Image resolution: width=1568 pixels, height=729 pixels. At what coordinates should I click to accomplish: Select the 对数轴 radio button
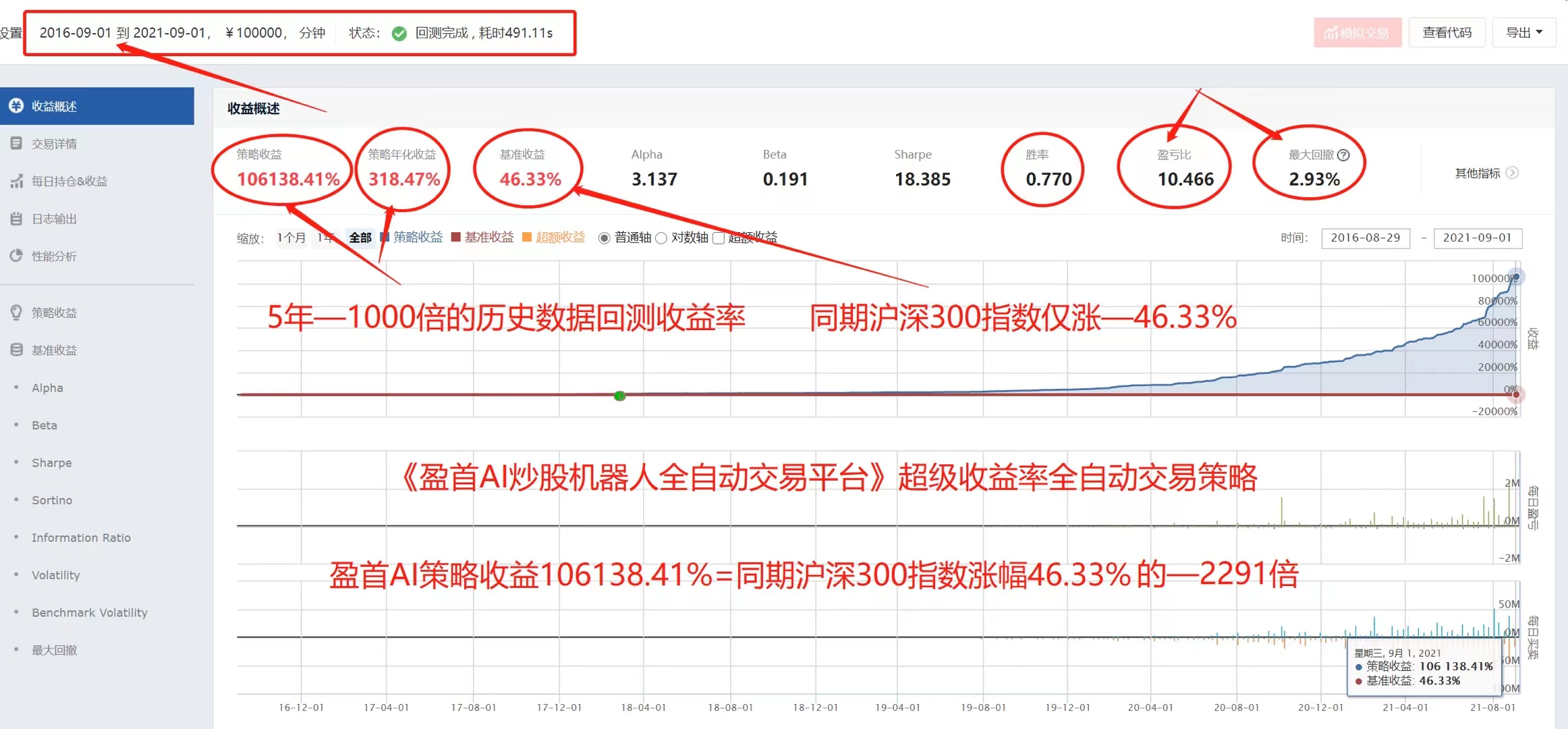point(661,238)
